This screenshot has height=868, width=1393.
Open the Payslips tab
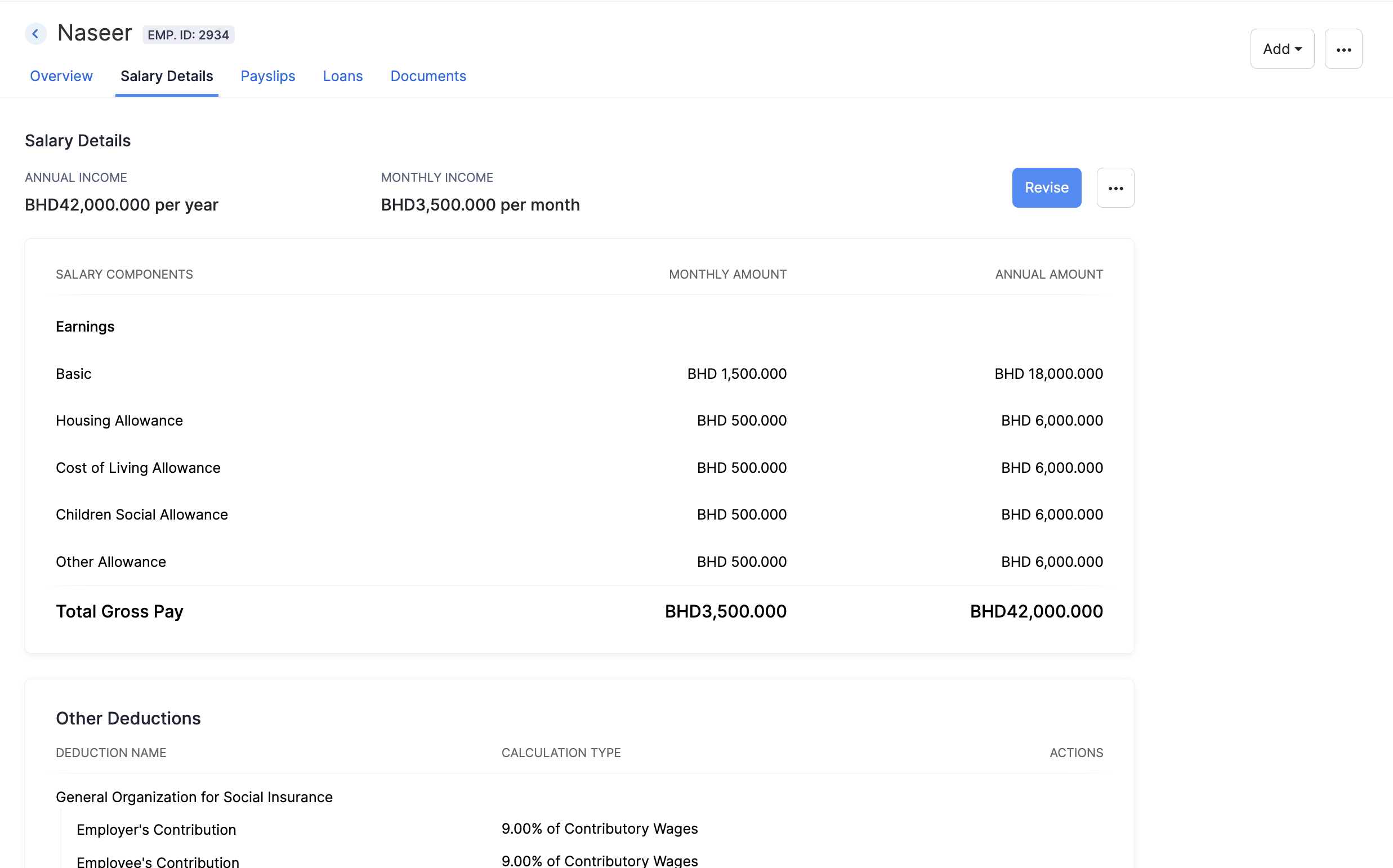click(267, 77)
